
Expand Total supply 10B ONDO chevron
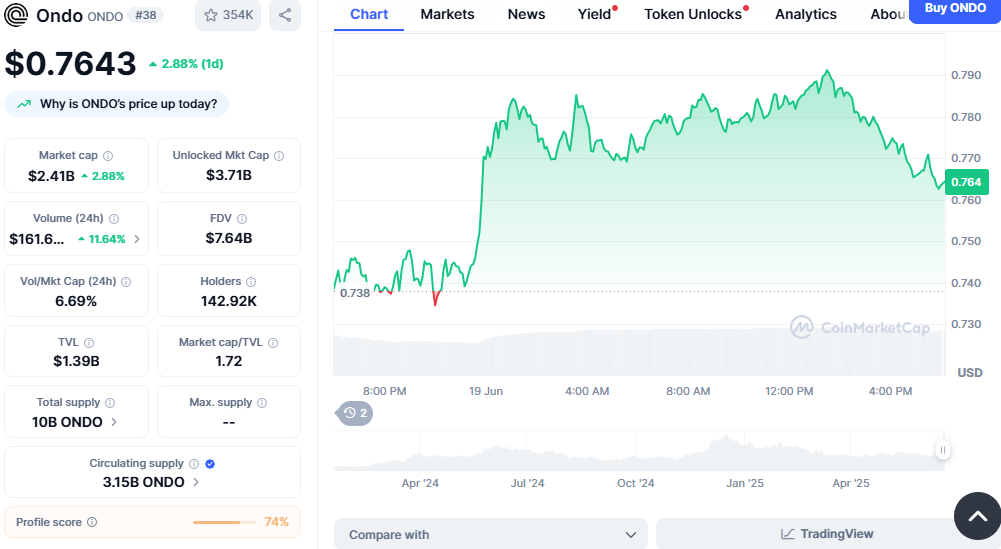pyautogui.click(x=114, y=422)
